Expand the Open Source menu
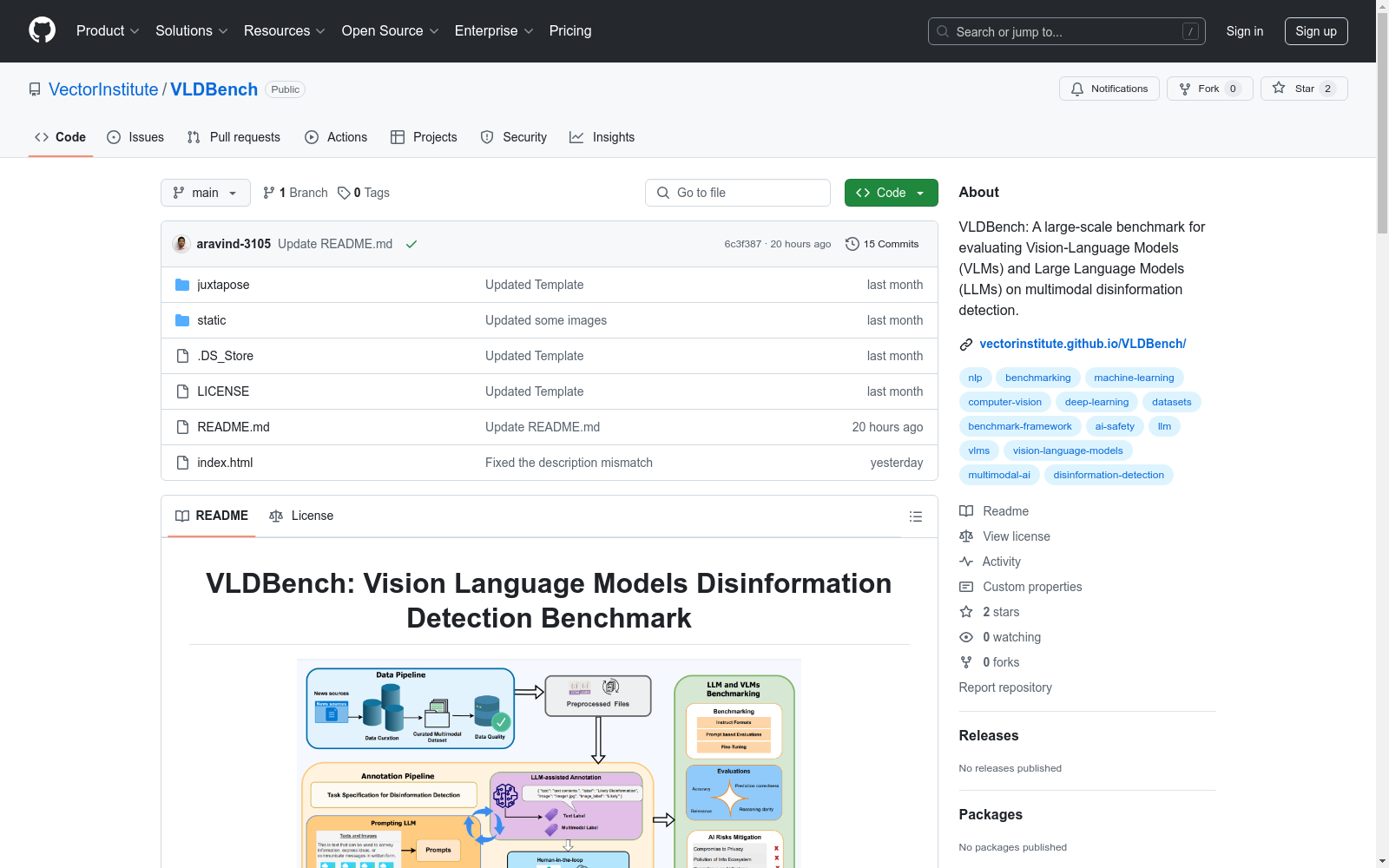 point(391,31)
